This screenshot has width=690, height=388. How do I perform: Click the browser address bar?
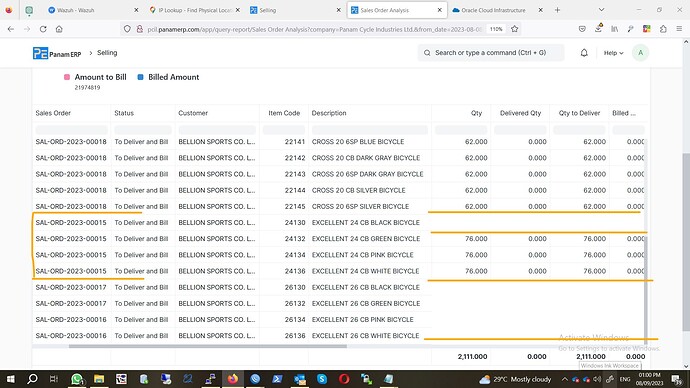pyautogui.click(x=316, y=29)
